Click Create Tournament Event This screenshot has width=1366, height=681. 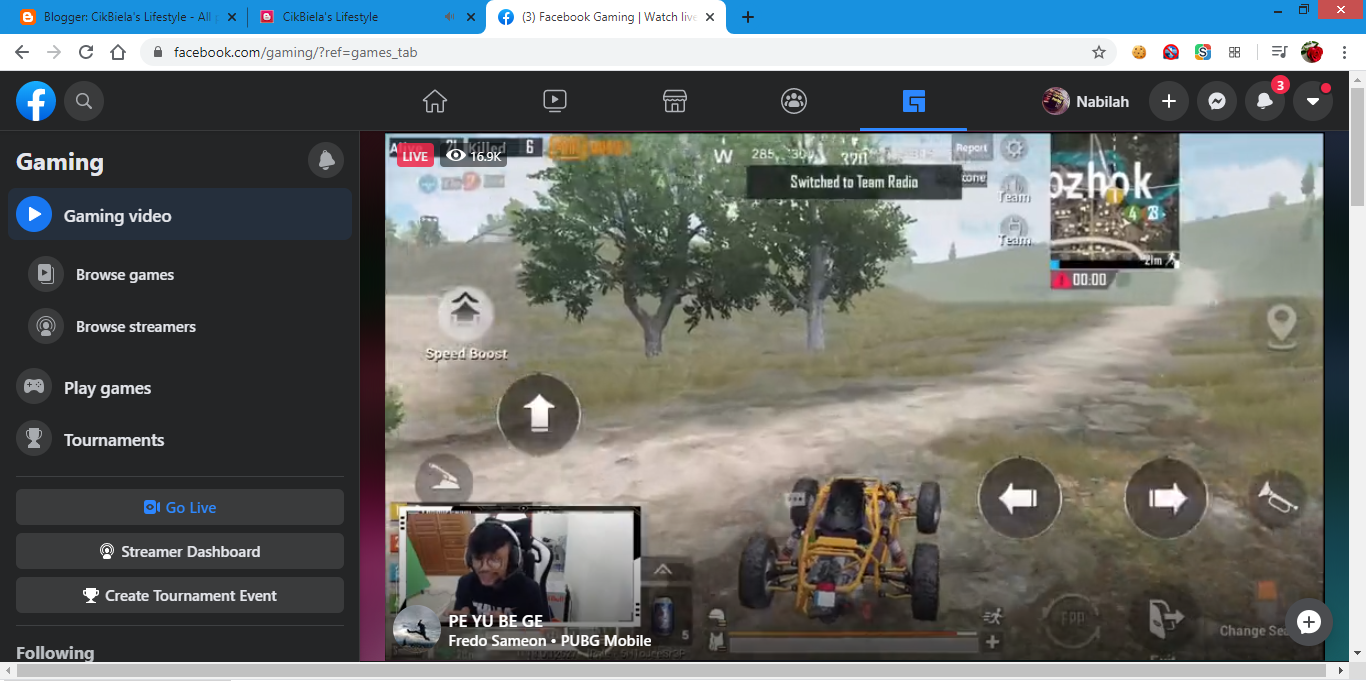coord(180,595)
